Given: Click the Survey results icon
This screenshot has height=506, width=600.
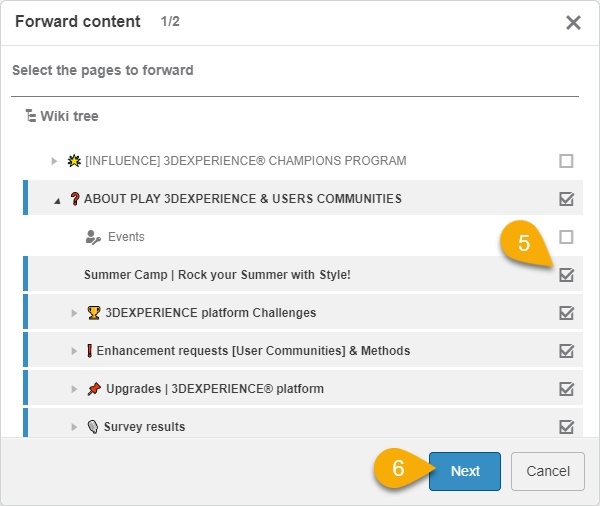Looking at the screenshot, I should click(x=93, y=427).
